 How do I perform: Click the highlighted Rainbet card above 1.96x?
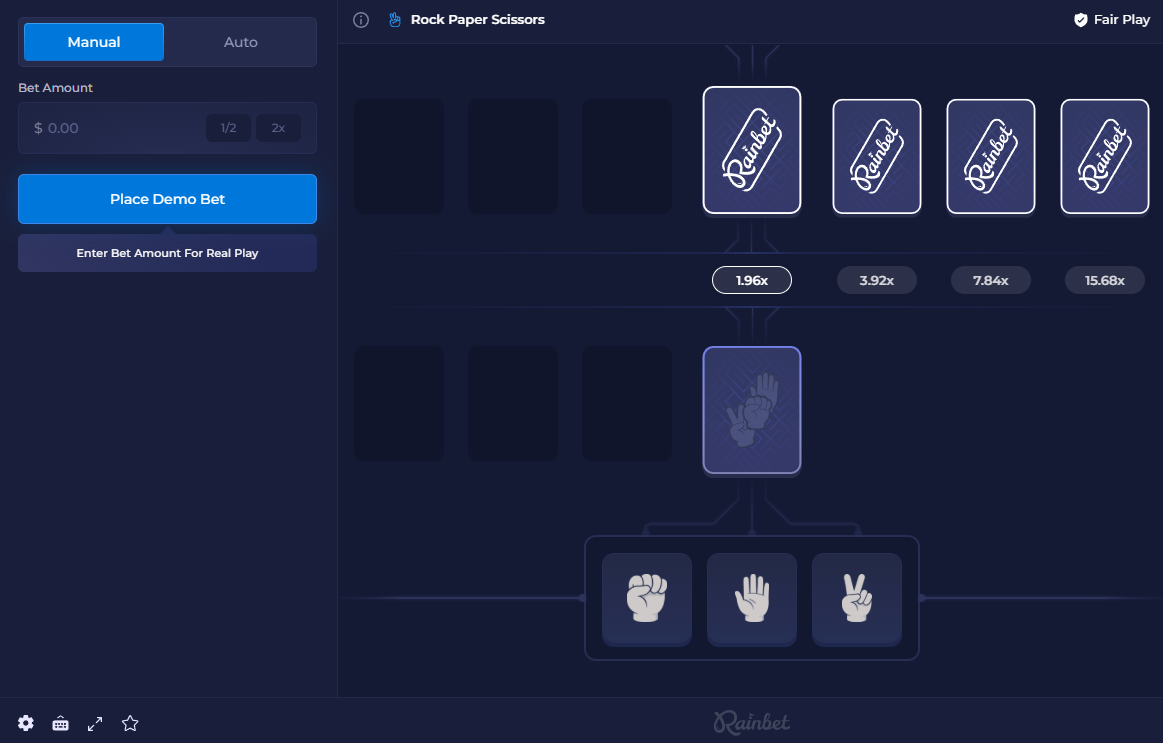[x=751, y=150]
